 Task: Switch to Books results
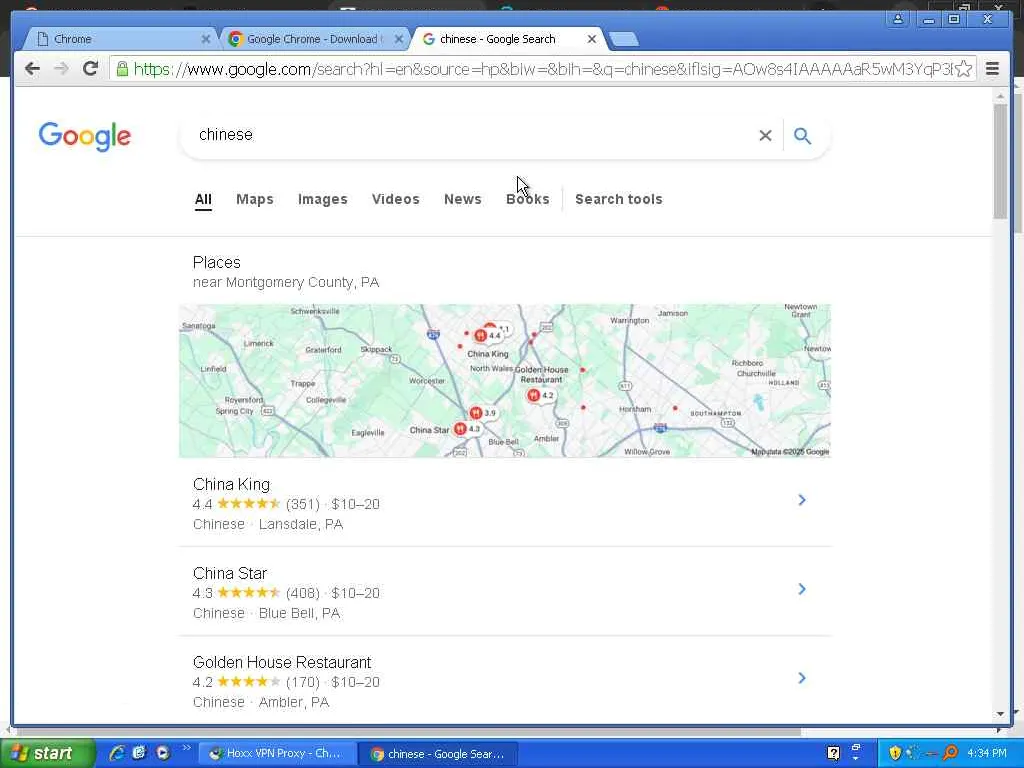pos(528,199)
